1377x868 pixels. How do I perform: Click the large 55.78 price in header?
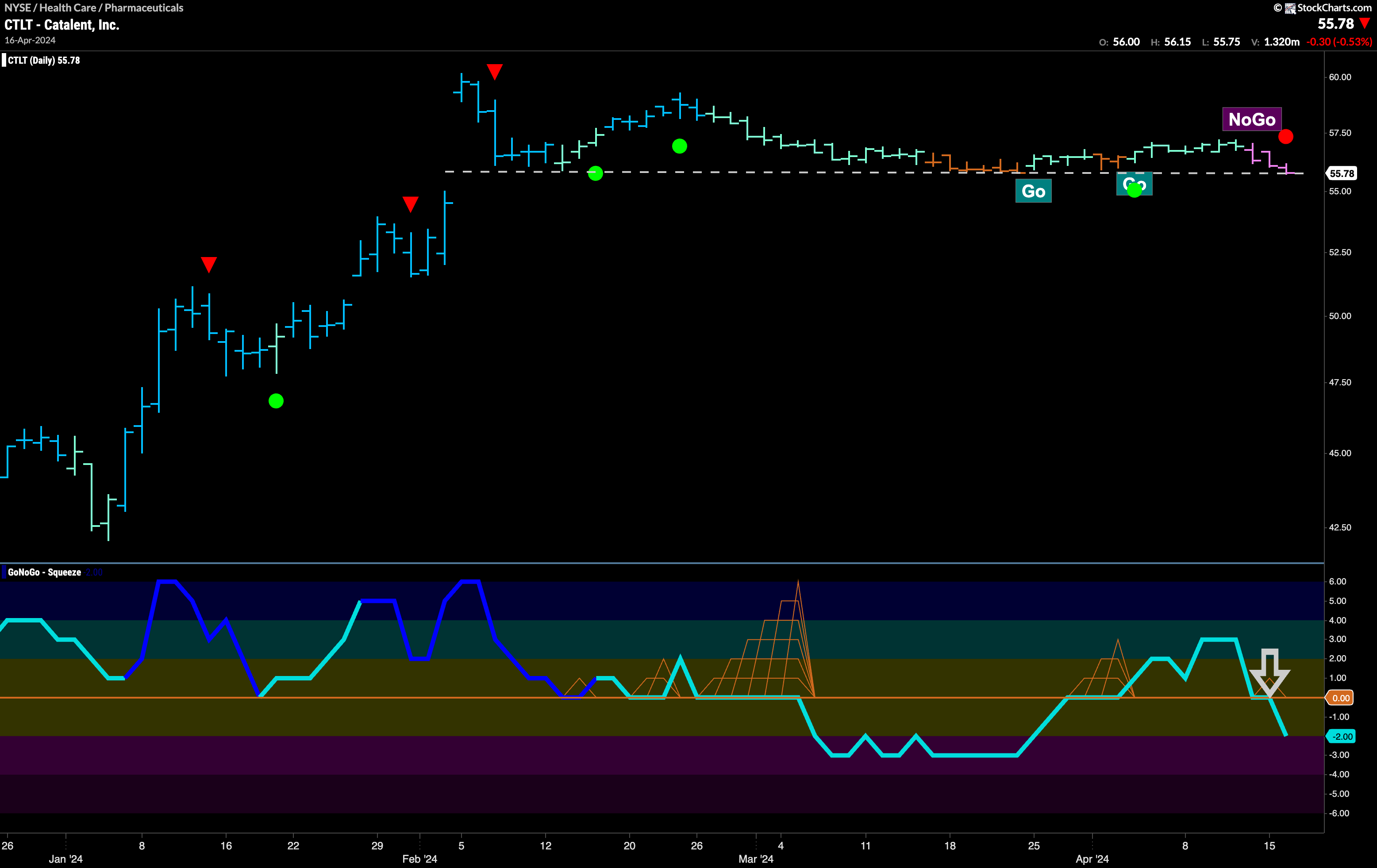[x=1336, y=23]
